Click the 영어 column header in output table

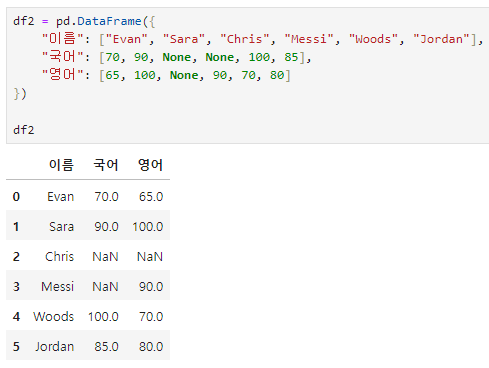pos(150,165)
